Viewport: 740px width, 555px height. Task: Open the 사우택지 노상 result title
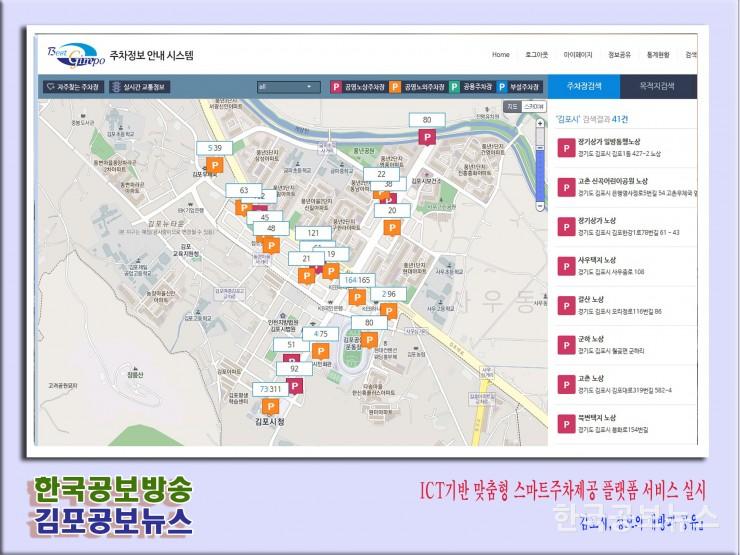pos(597,260)
